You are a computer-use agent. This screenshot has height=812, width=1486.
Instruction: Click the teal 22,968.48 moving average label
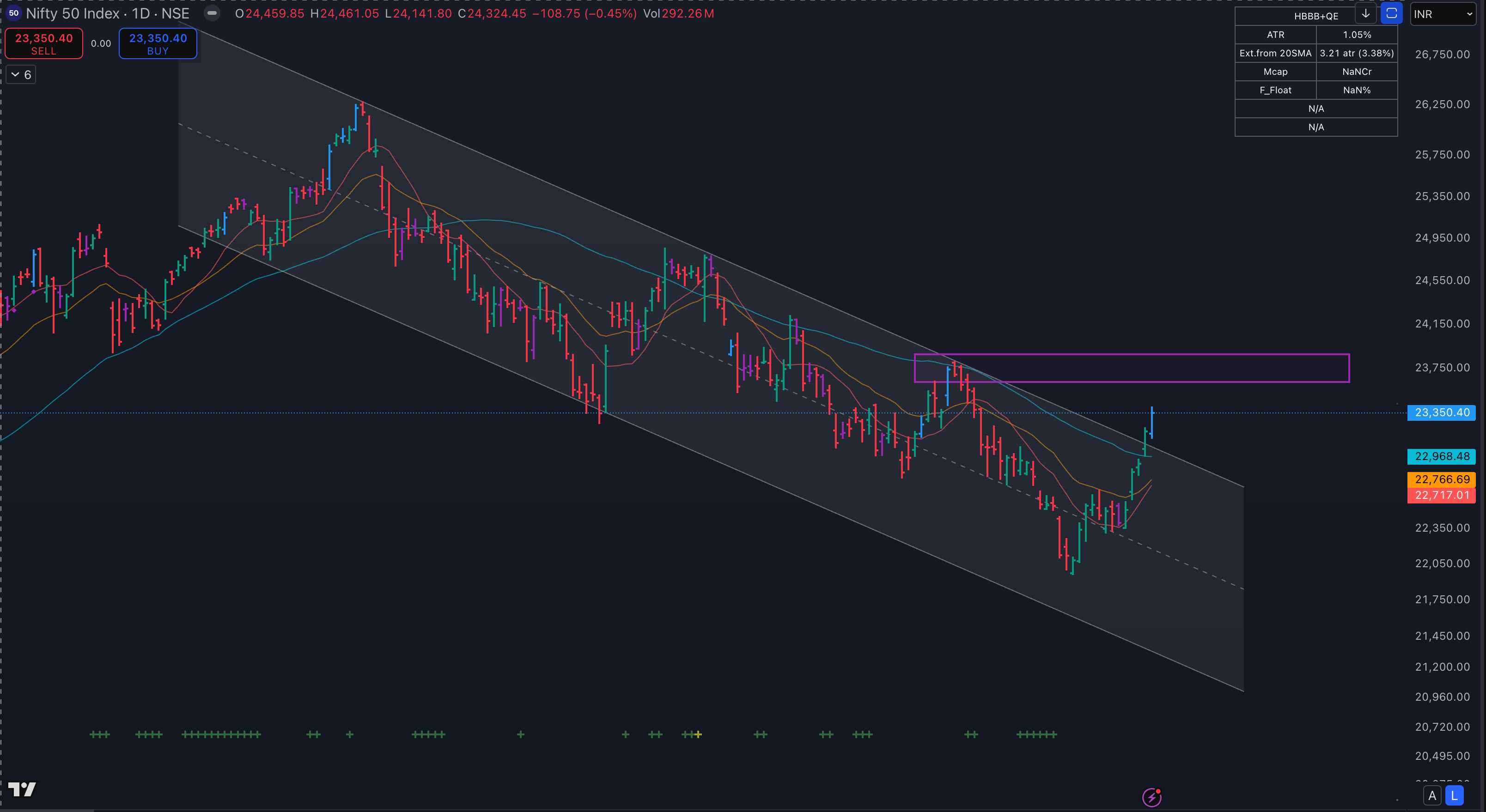point(1442,456)
